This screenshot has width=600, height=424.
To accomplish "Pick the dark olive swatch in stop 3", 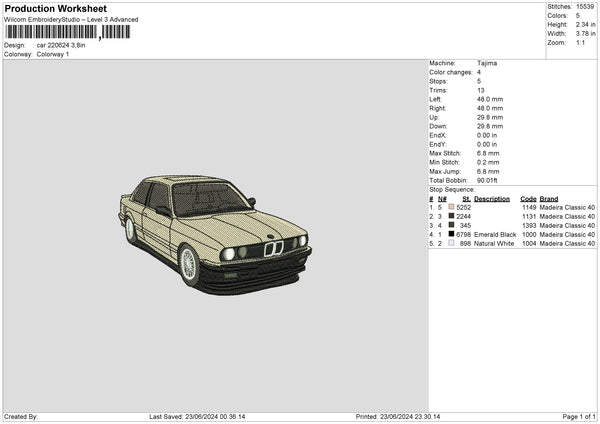I will click(452, 225).
